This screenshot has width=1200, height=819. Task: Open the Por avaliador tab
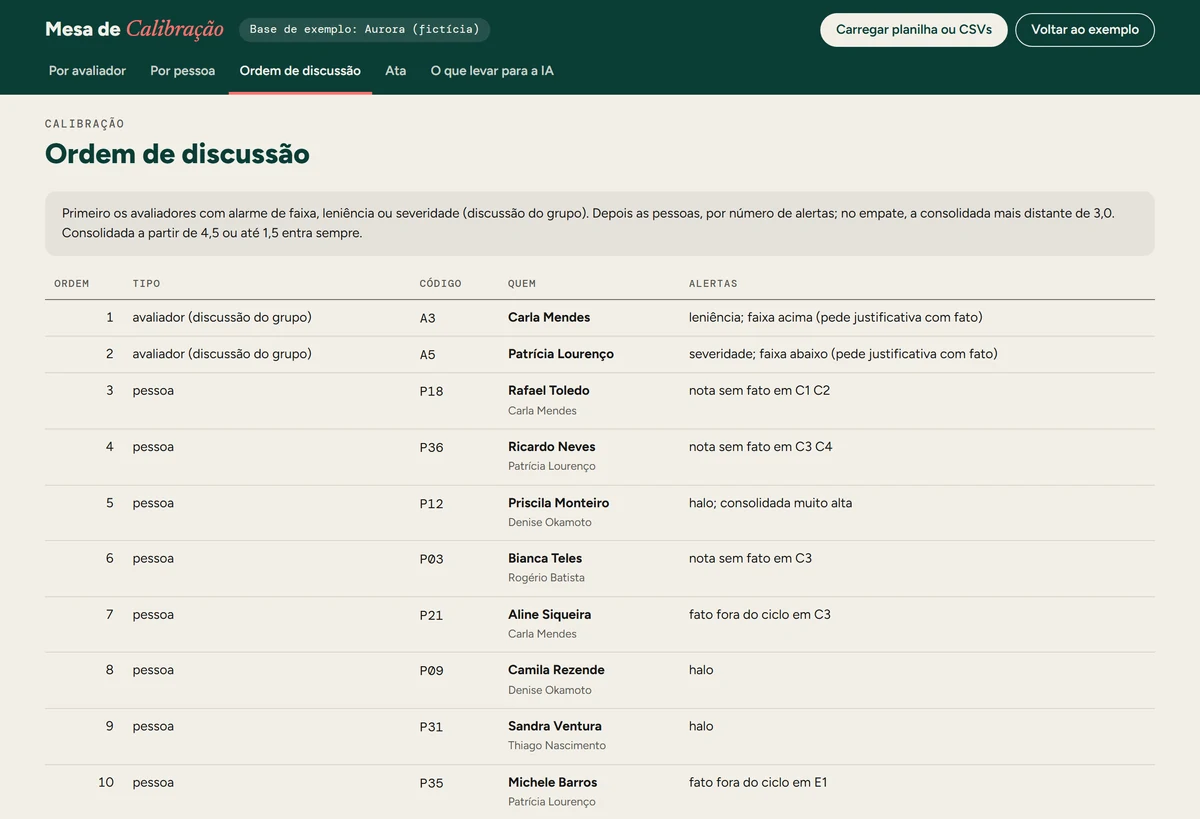pyautogui.click(x=87, y=71)
